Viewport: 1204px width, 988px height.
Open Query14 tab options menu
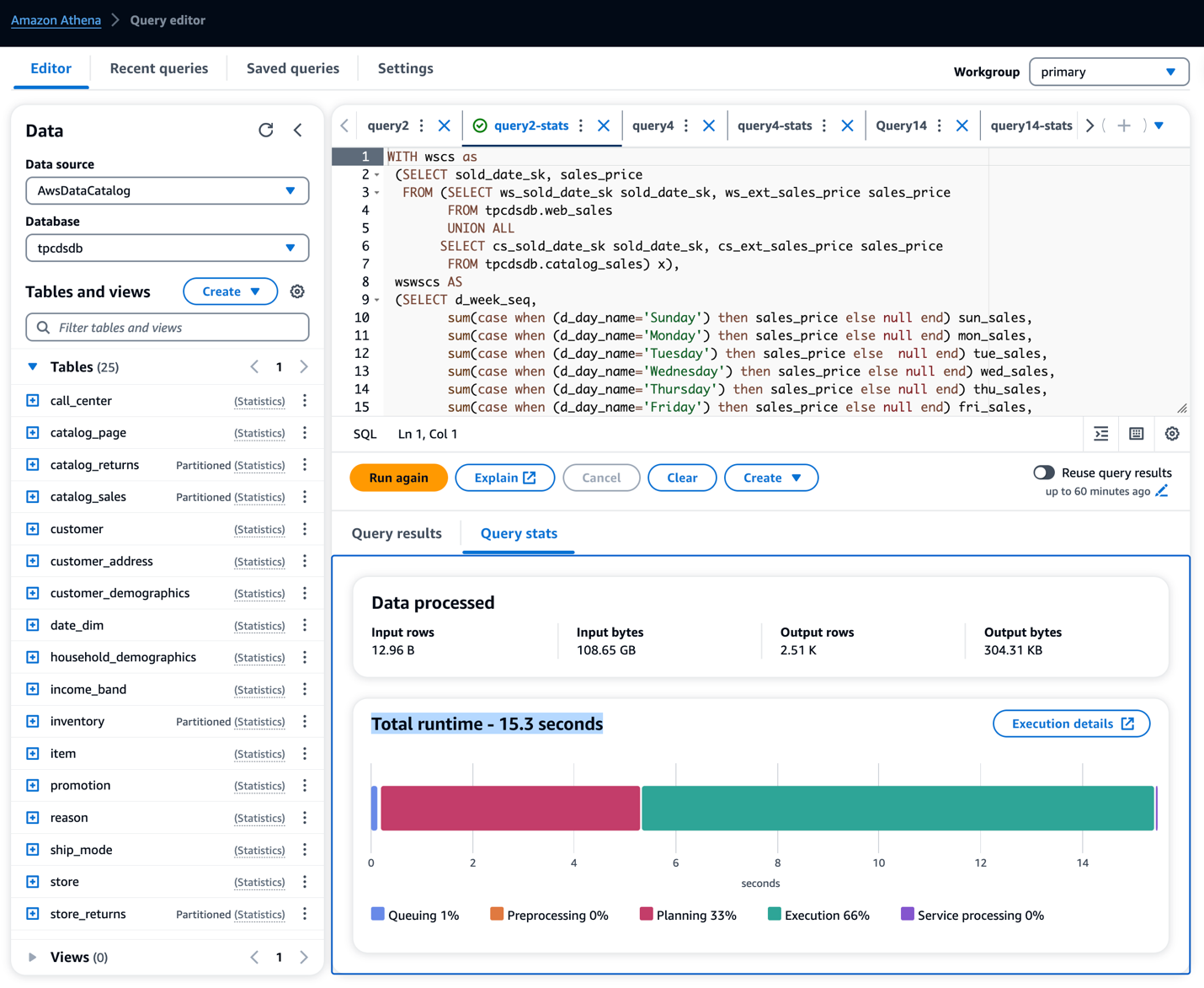tap(940, 126)
